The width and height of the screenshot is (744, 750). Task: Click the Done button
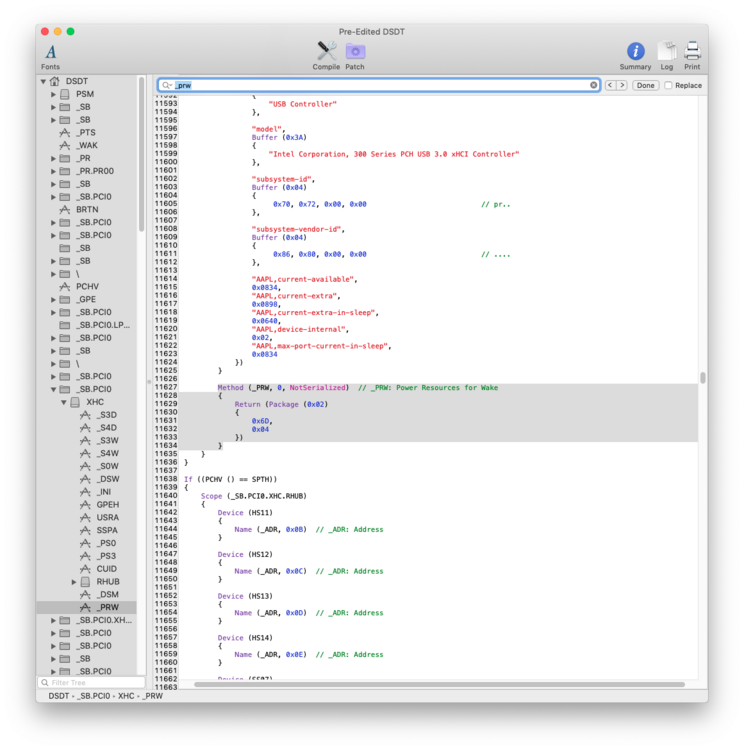pyautogui.click(x=646, y=86)
